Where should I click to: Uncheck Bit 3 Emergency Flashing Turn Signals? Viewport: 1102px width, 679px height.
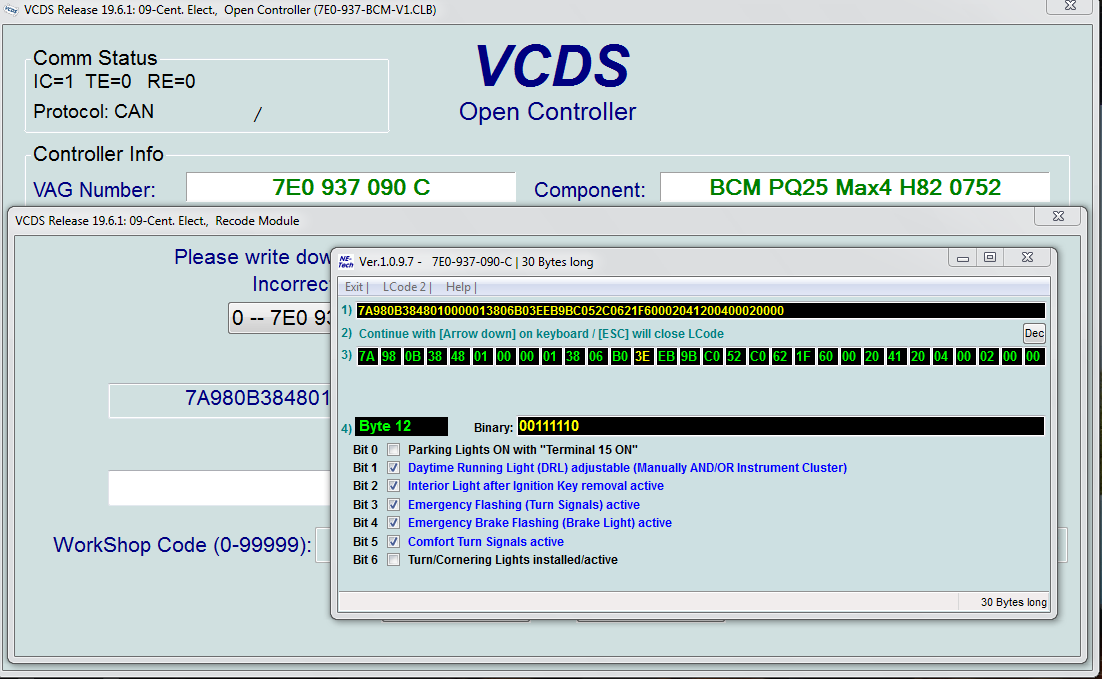[394, 505]
